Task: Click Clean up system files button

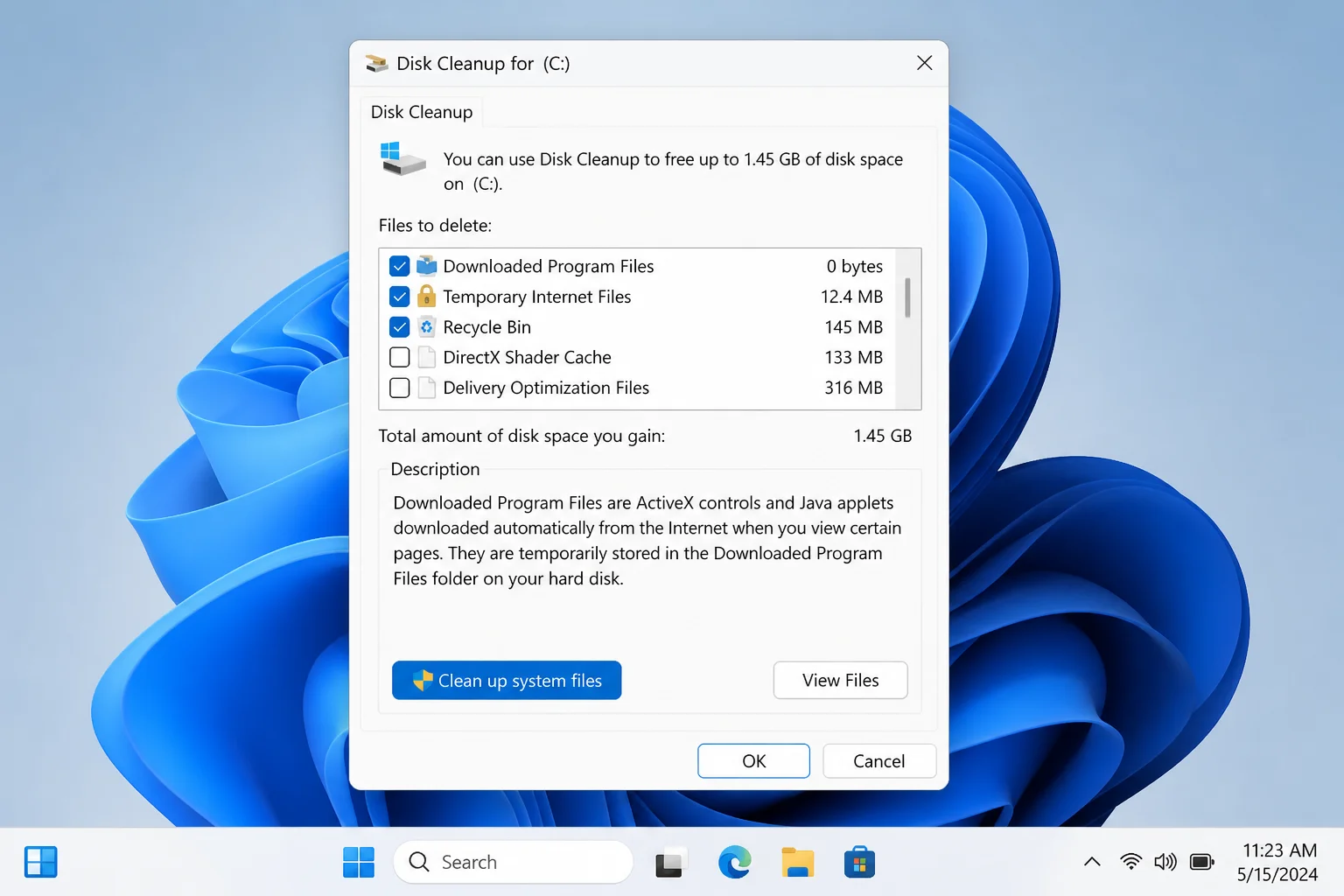Action: tap(507, 680)
